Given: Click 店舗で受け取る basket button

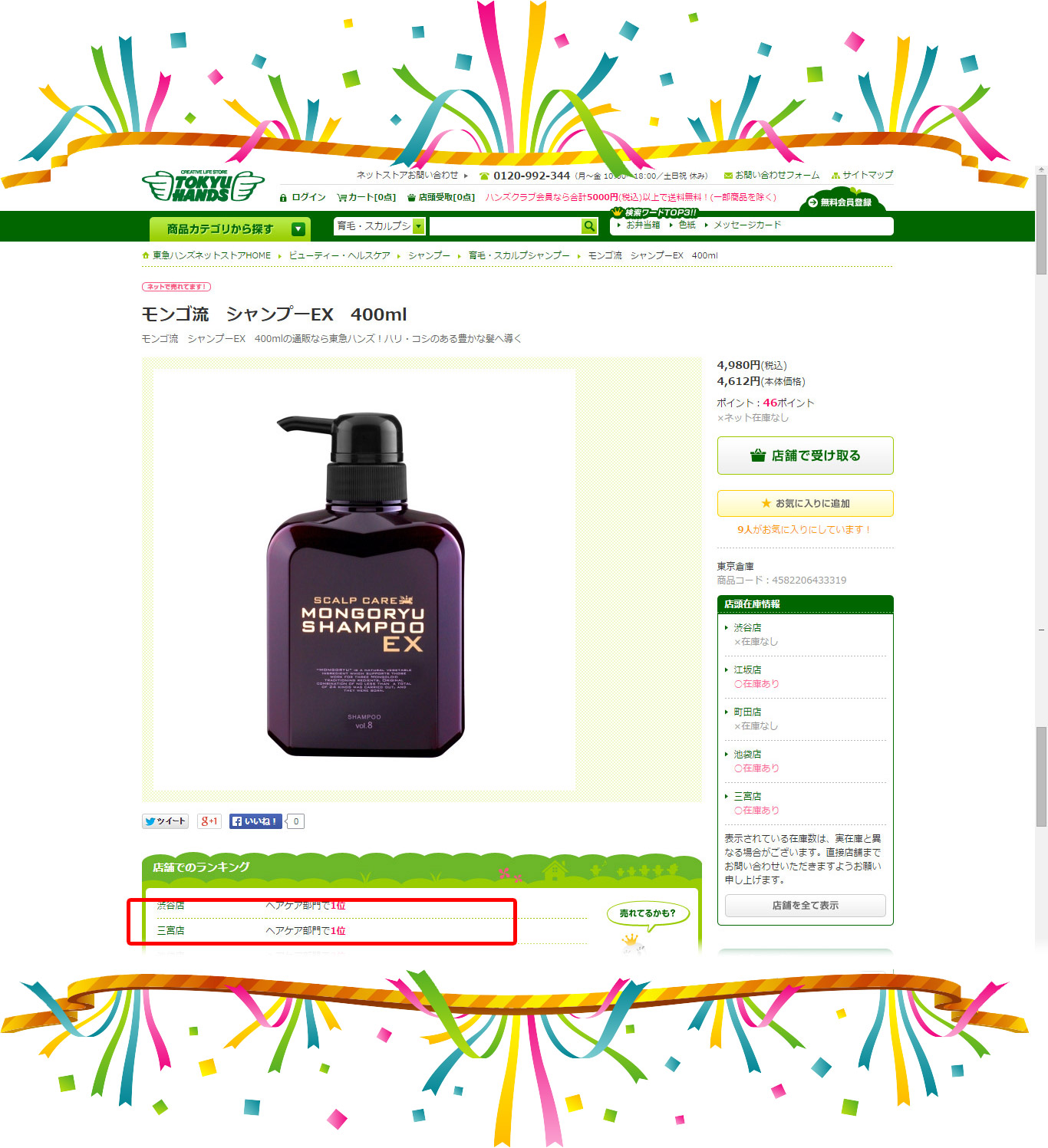Looking at the screenshot, I should point(805,456).
